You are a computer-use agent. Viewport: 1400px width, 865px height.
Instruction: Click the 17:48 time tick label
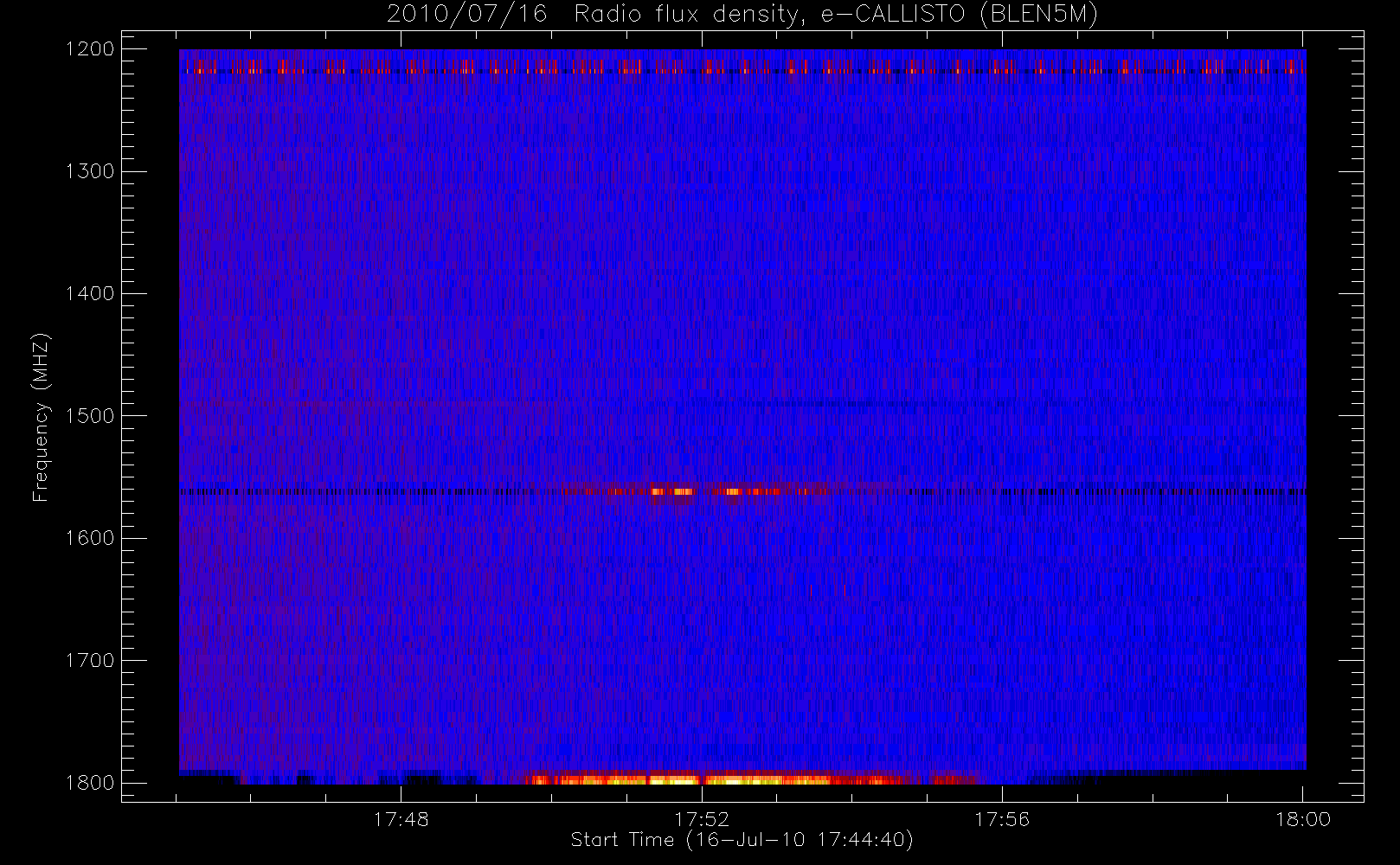[x=401, y=819]
